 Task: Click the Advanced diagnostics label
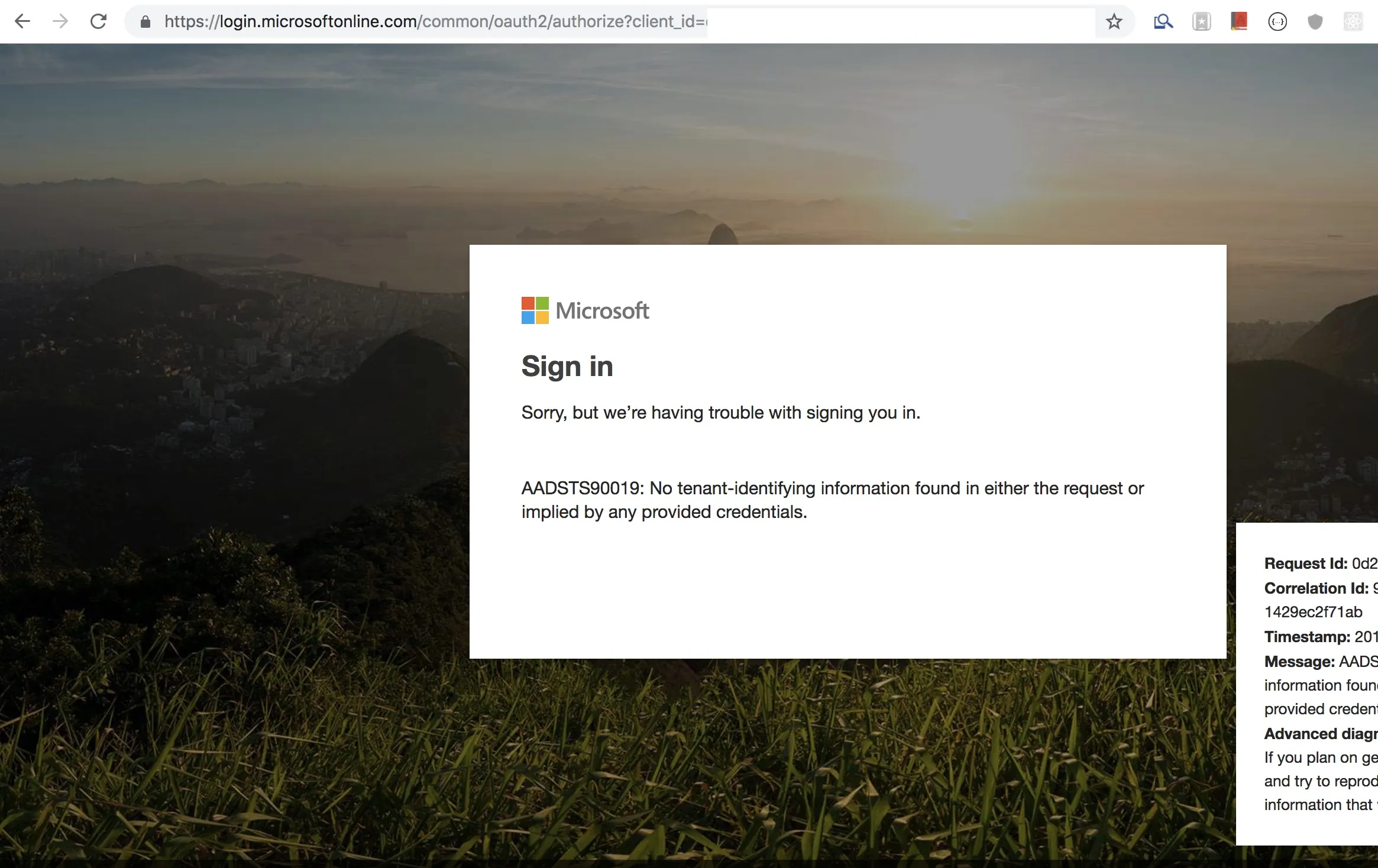(1320, 734)
